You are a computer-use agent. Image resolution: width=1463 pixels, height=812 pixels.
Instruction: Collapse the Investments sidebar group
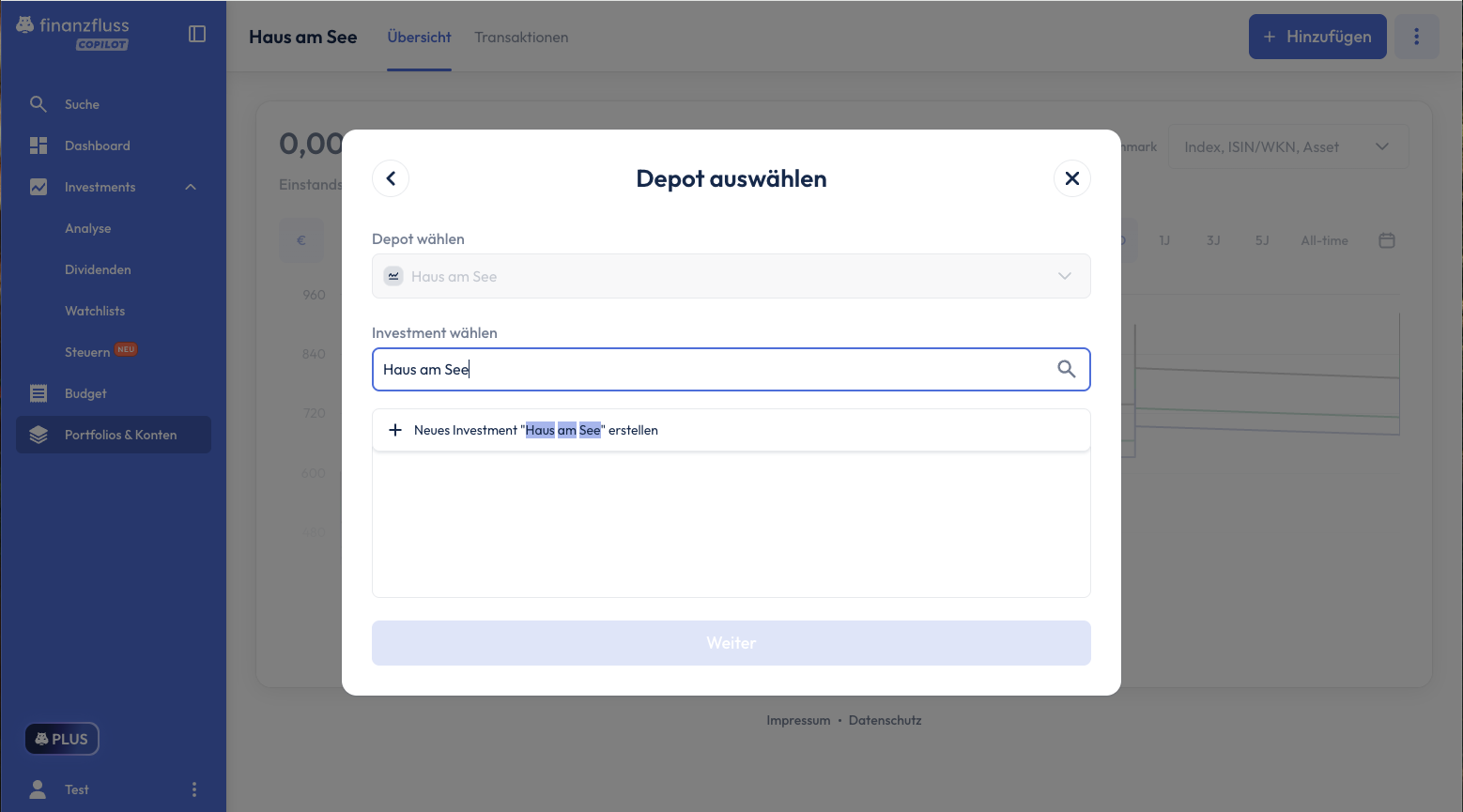[191, 187]
